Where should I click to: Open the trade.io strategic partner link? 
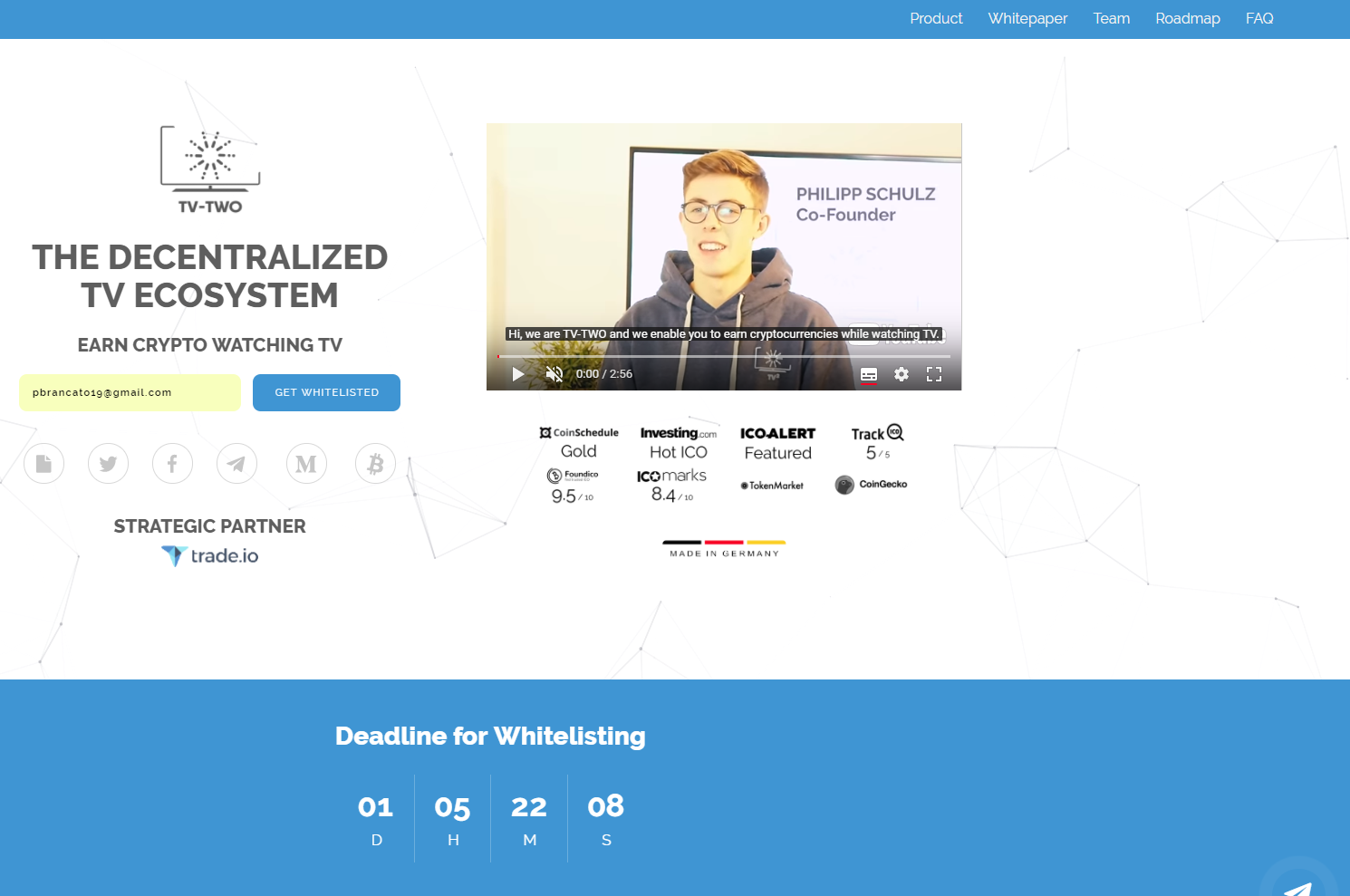210,555
